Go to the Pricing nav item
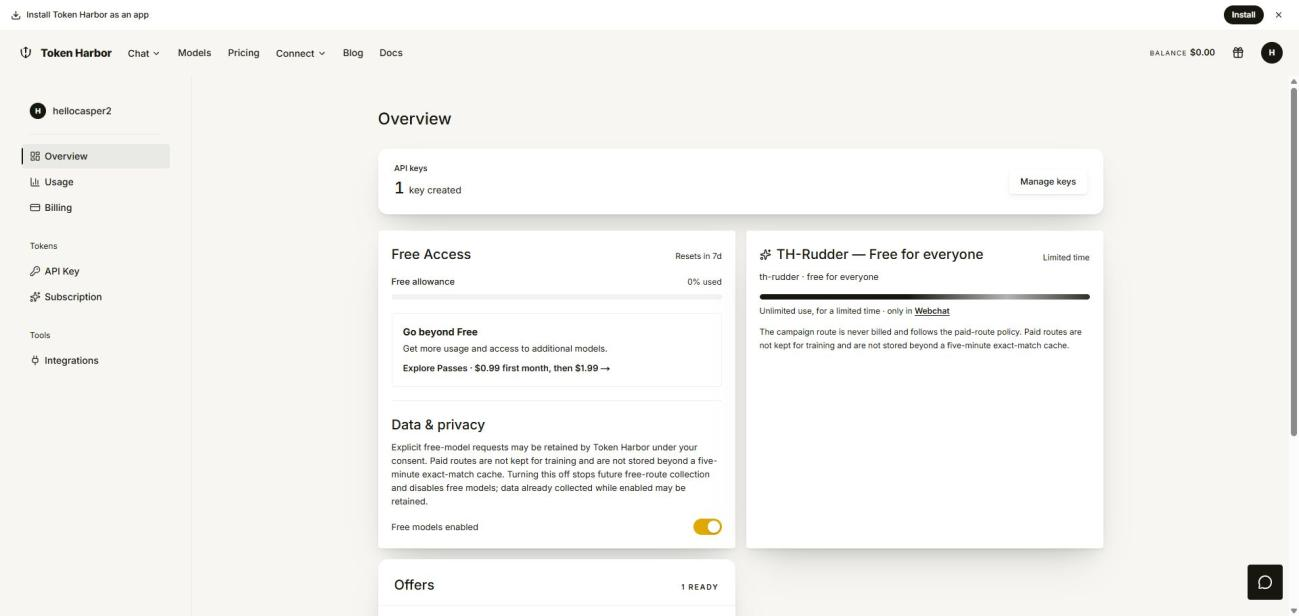 (243, 53)
